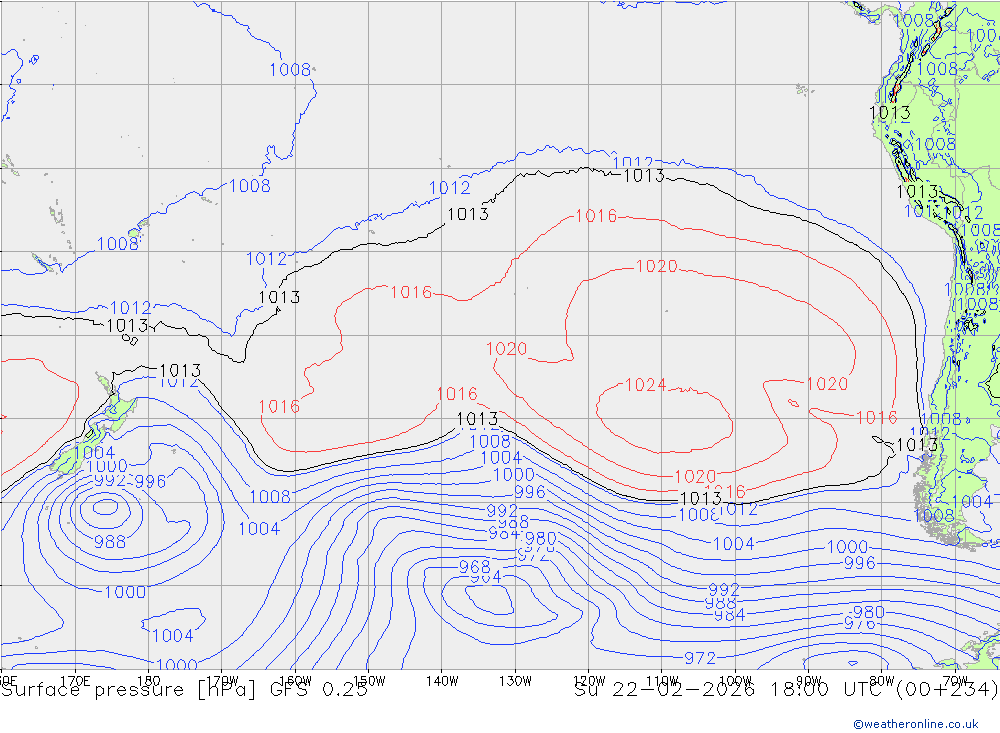Click the red 1020 label right of 1024
The width and height of the screenshot is (1000, 733).
(827, 383)
